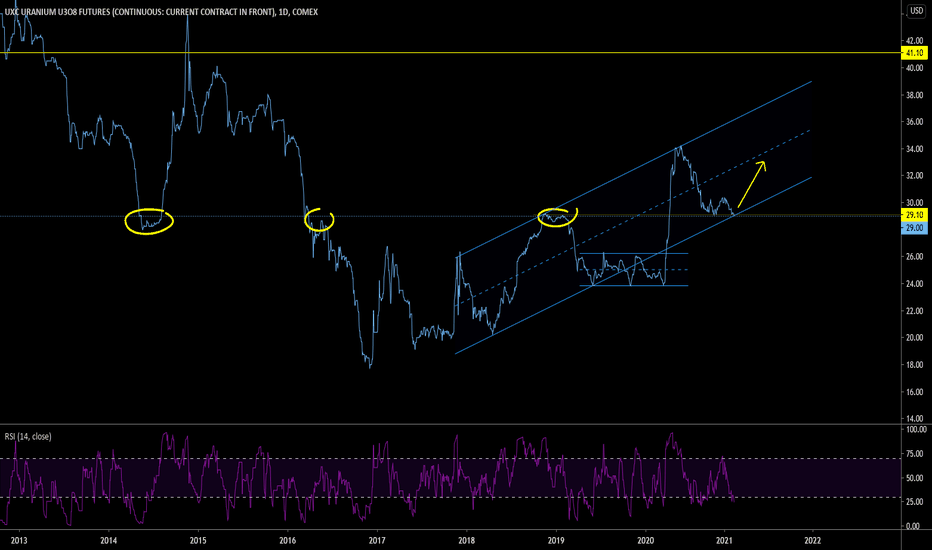Viewport: 932px width, 550px height.
Task: Select the yellow horizontal line at 41.10
Action: pos(451,53)
